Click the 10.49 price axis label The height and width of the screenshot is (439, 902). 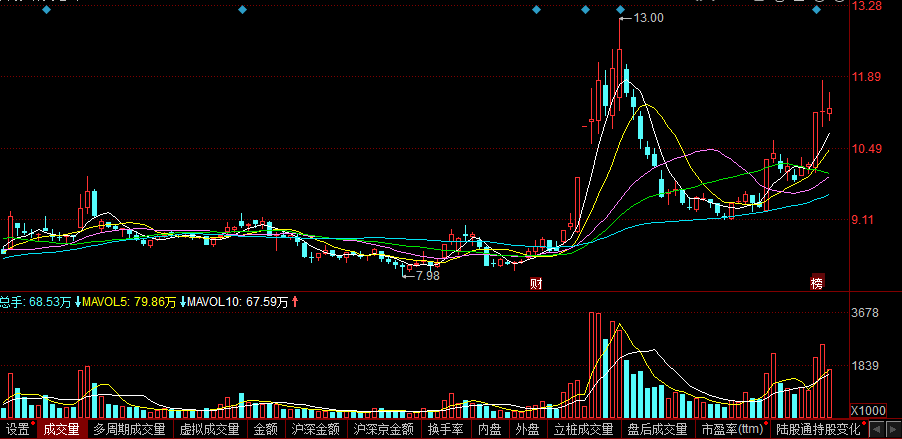(867, 149)
